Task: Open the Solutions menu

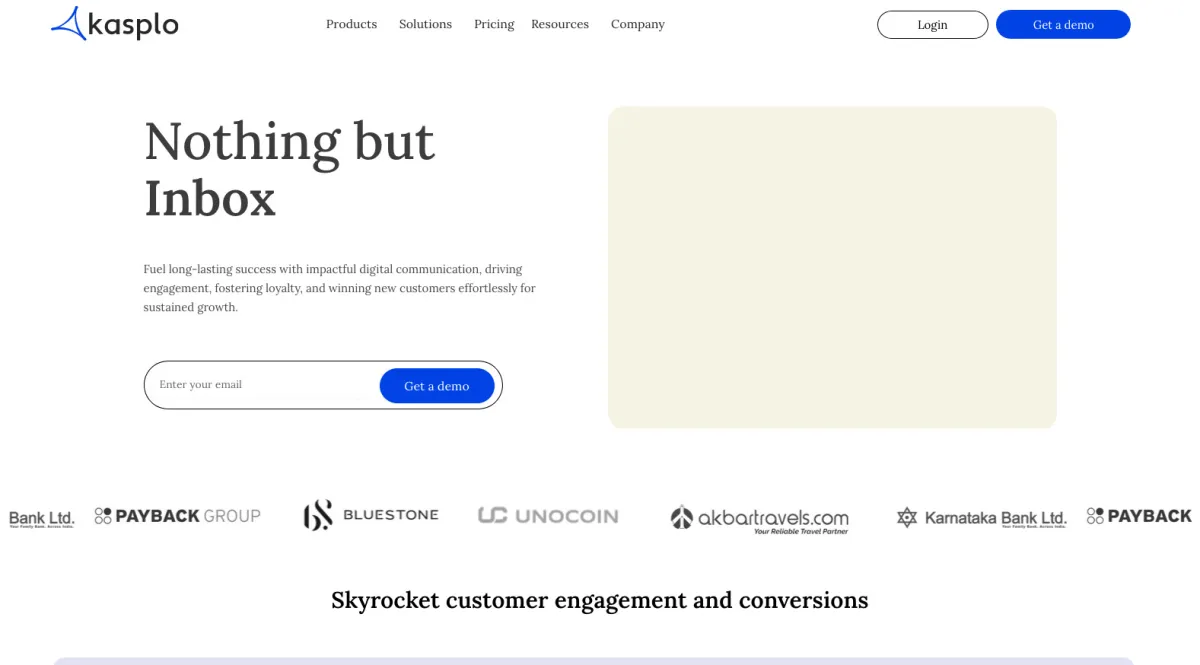Action: (x=425, y=24)
